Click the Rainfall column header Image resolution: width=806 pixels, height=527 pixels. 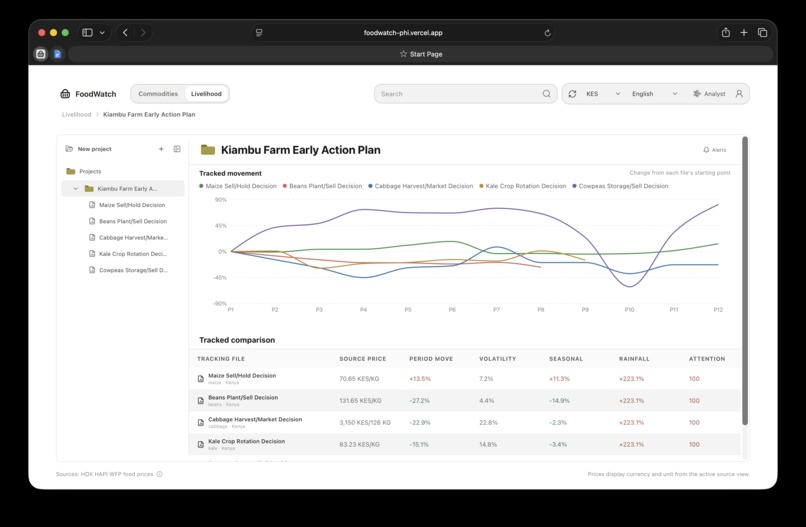[634, 359]
